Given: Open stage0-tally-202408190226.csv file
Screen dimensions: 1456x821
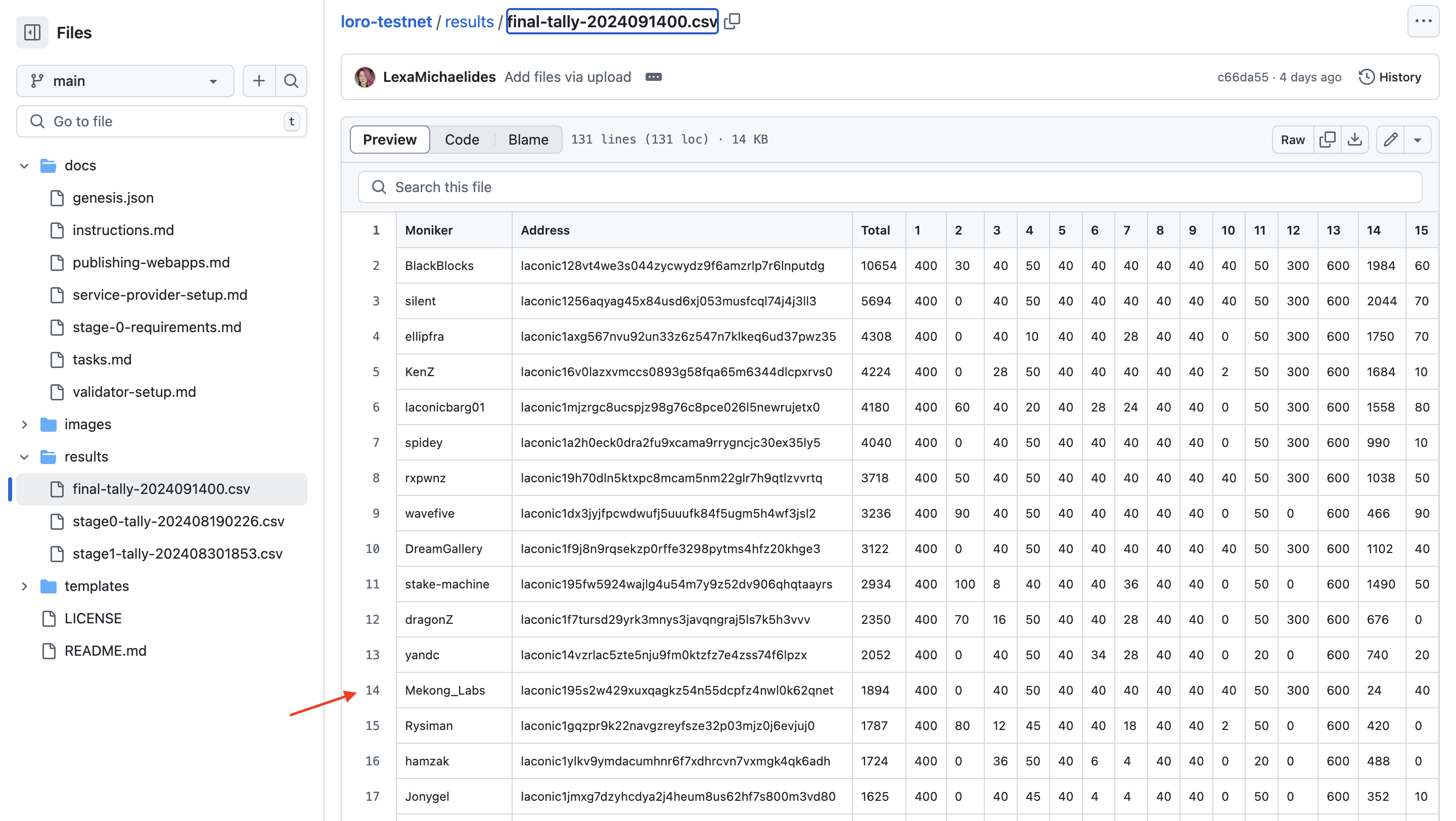Looking at the screenshot, I should coord(178,521).
